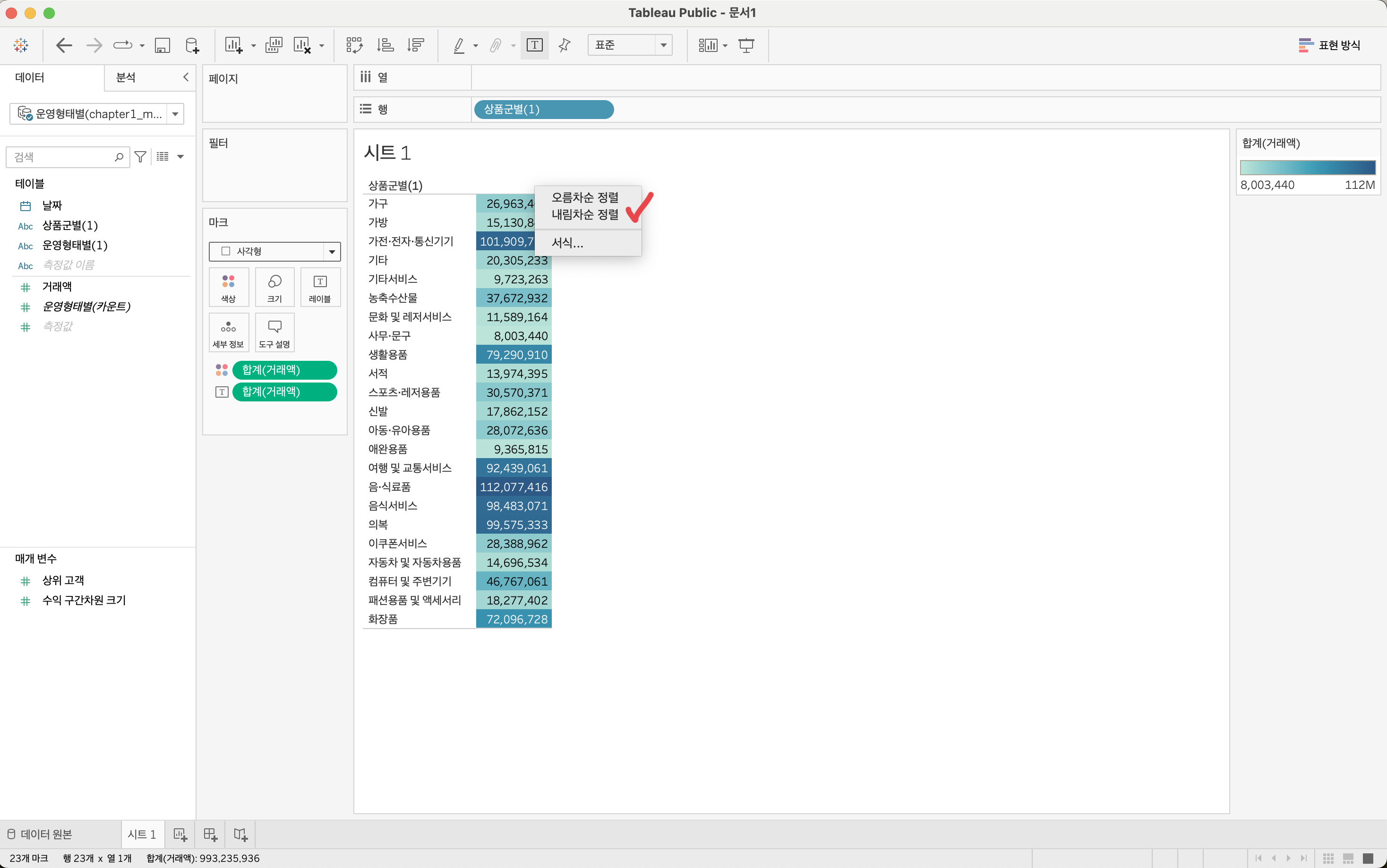Open the 사각형 mark type dropdown
Viewport: 1387px width, 868px height.
pos(331,251)
